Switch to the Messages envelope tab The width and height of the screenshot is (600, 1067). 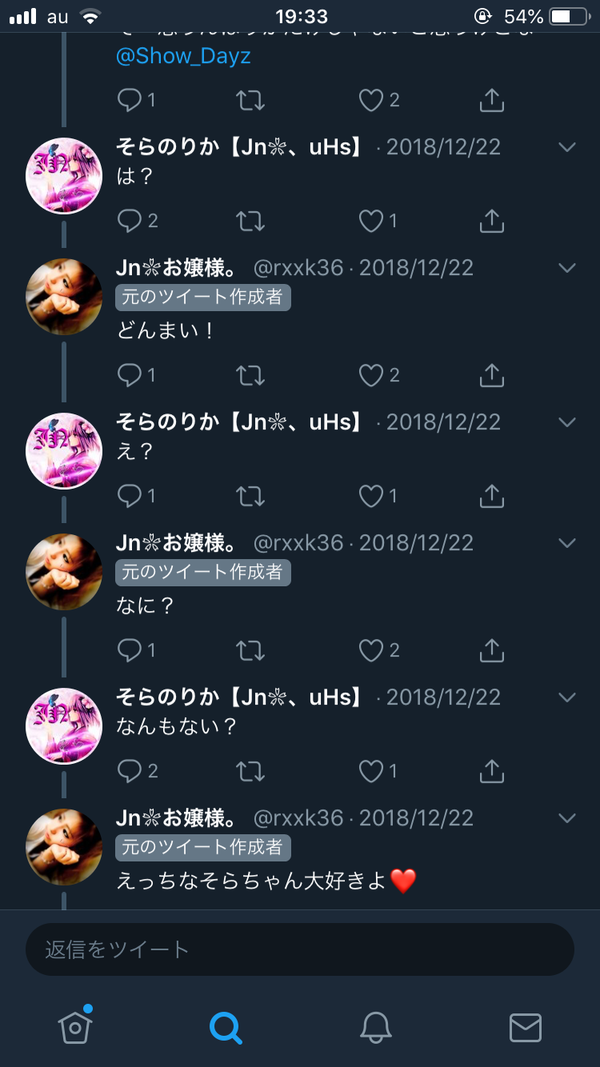click(525, 1028)
